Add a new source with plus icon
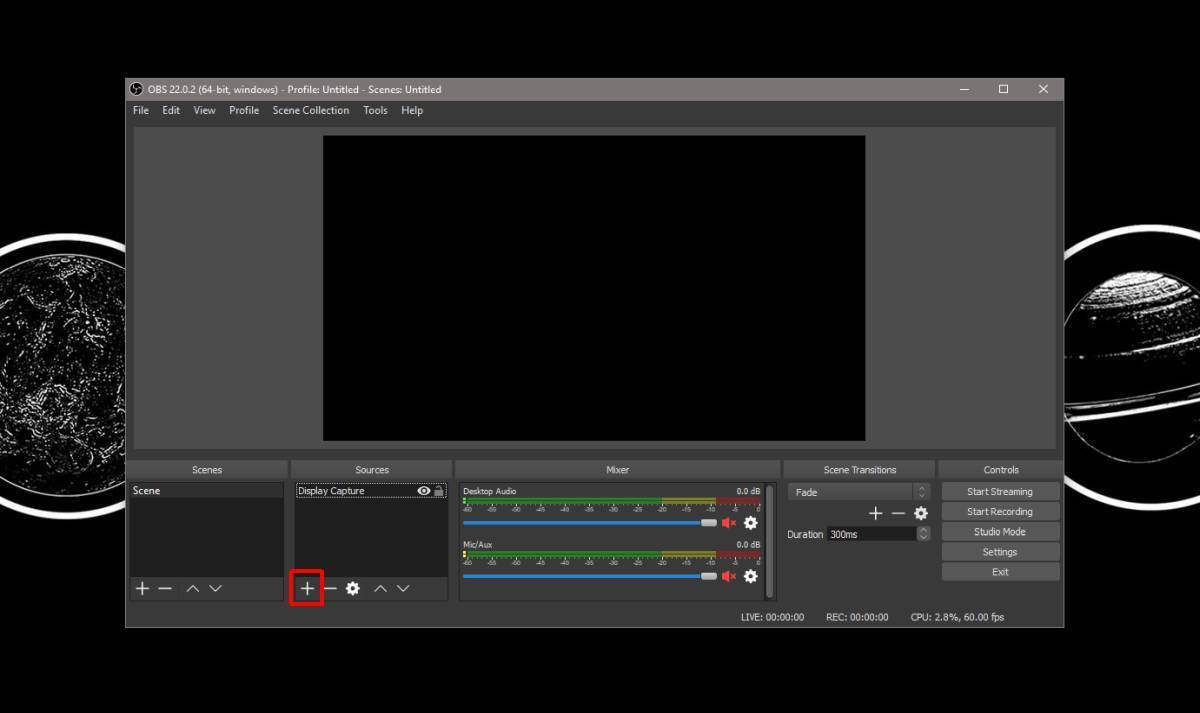 [307, 589]
